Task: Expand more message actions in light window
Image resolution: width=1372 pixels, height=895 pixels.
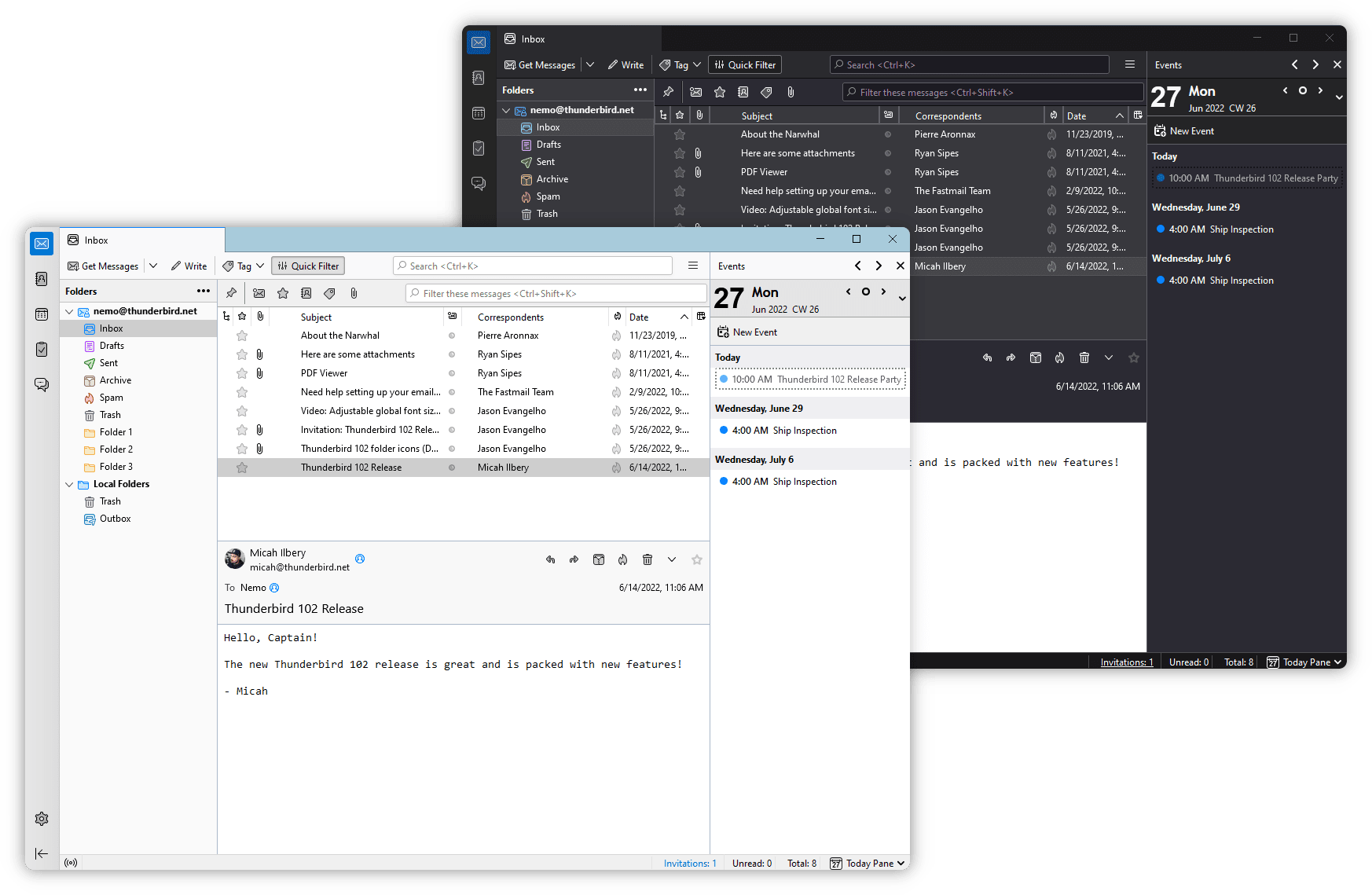Action: (672, 559)
